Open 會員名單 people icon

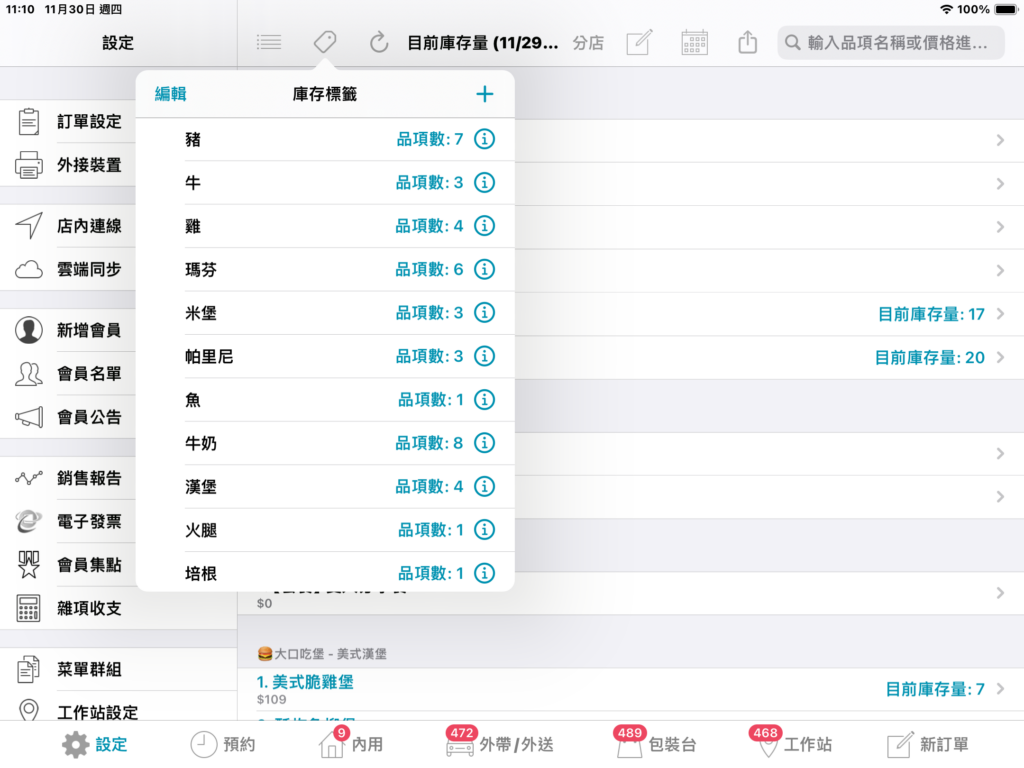point(29,374)
